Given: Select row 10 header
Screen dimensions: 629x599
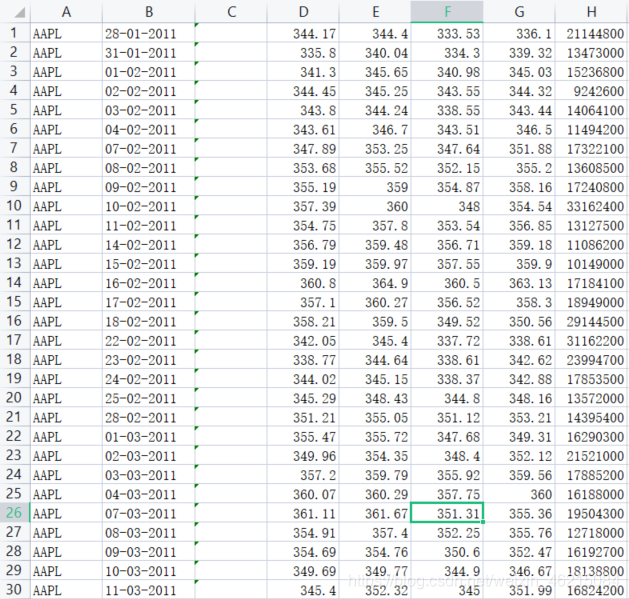Looking at the screenshot, I should [14, 205].
